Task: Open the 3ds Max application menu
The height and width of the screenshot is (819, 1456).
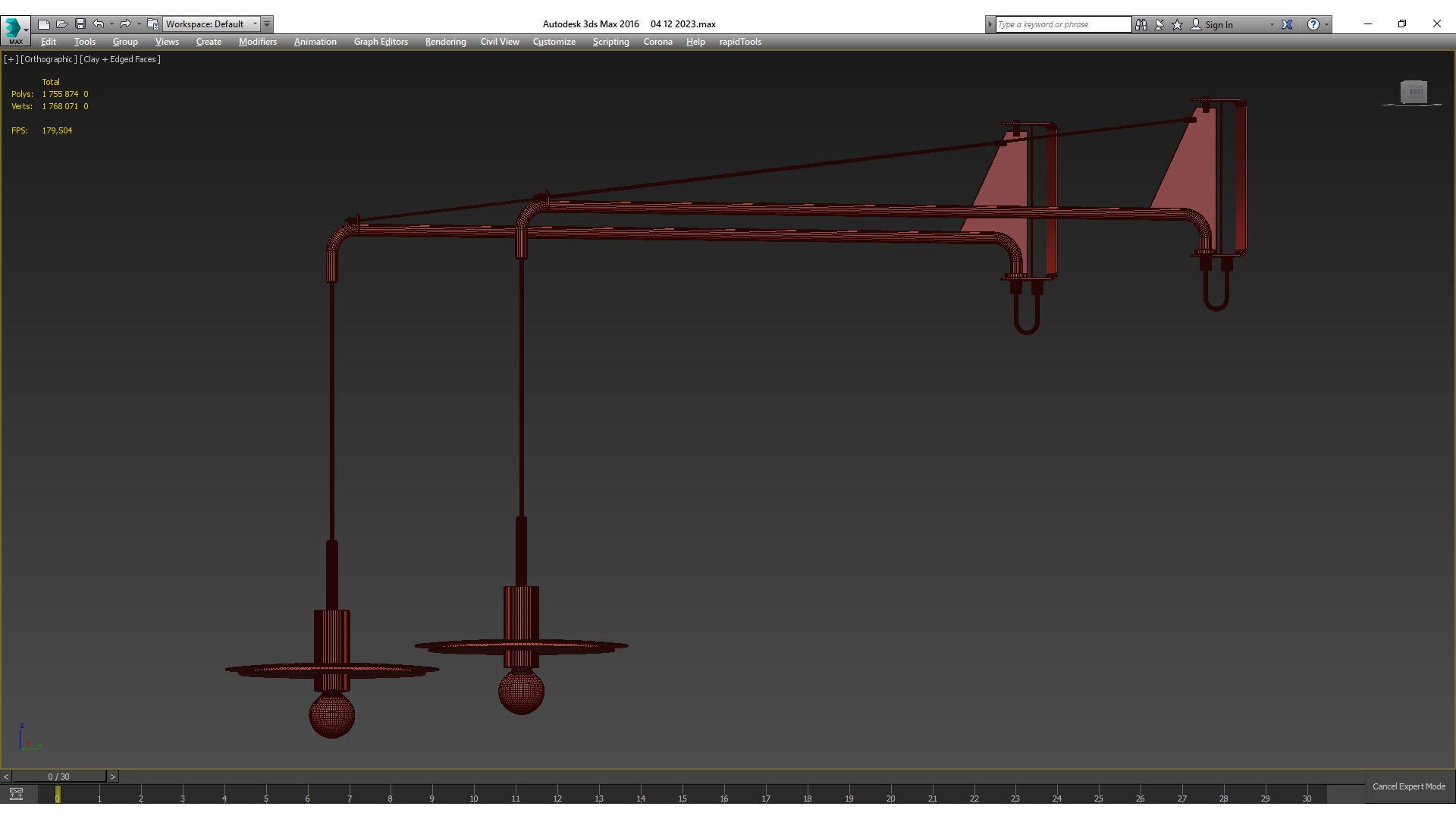Action: (15, 29)
